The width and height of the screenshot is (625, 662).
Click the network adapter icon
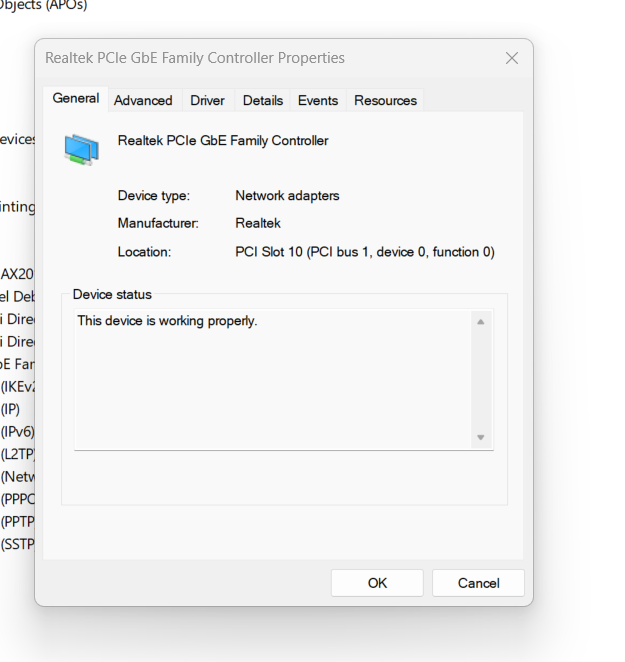pyautogui.click(x=82, y=149)
